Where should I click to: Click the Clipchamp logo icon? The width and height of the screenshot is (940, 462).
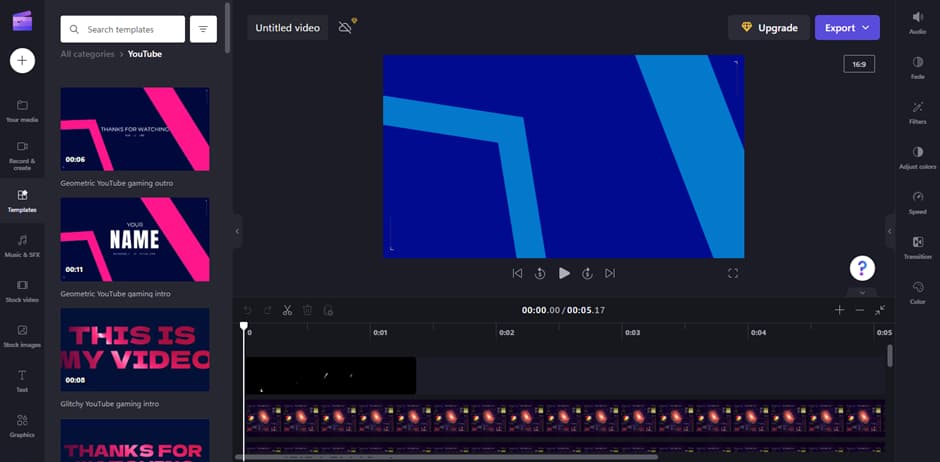pos(22,21)
